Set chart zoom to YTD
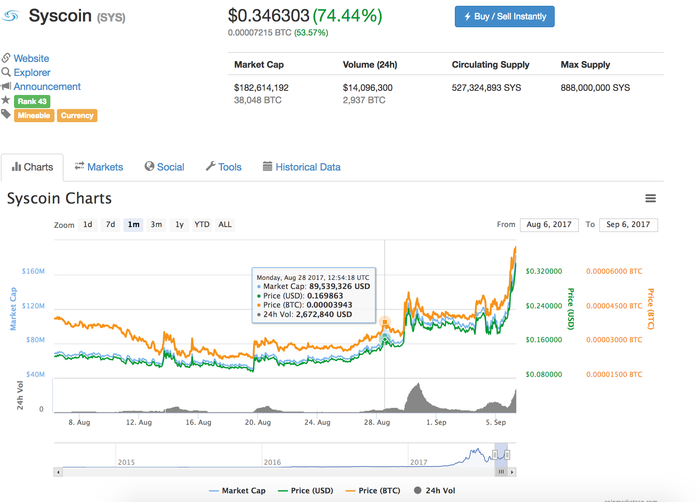Viewport: 700px width, 502px height. [202, 224]
